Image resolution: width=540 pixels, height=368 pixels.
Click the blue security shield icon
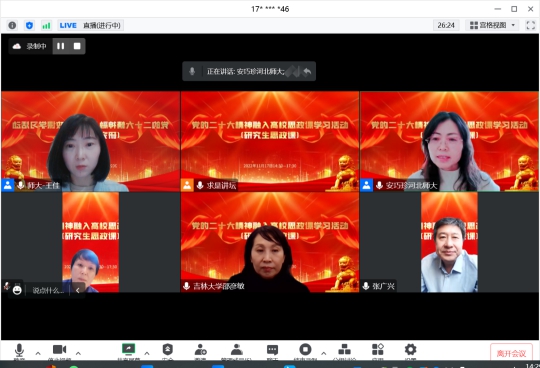point(29,25)
